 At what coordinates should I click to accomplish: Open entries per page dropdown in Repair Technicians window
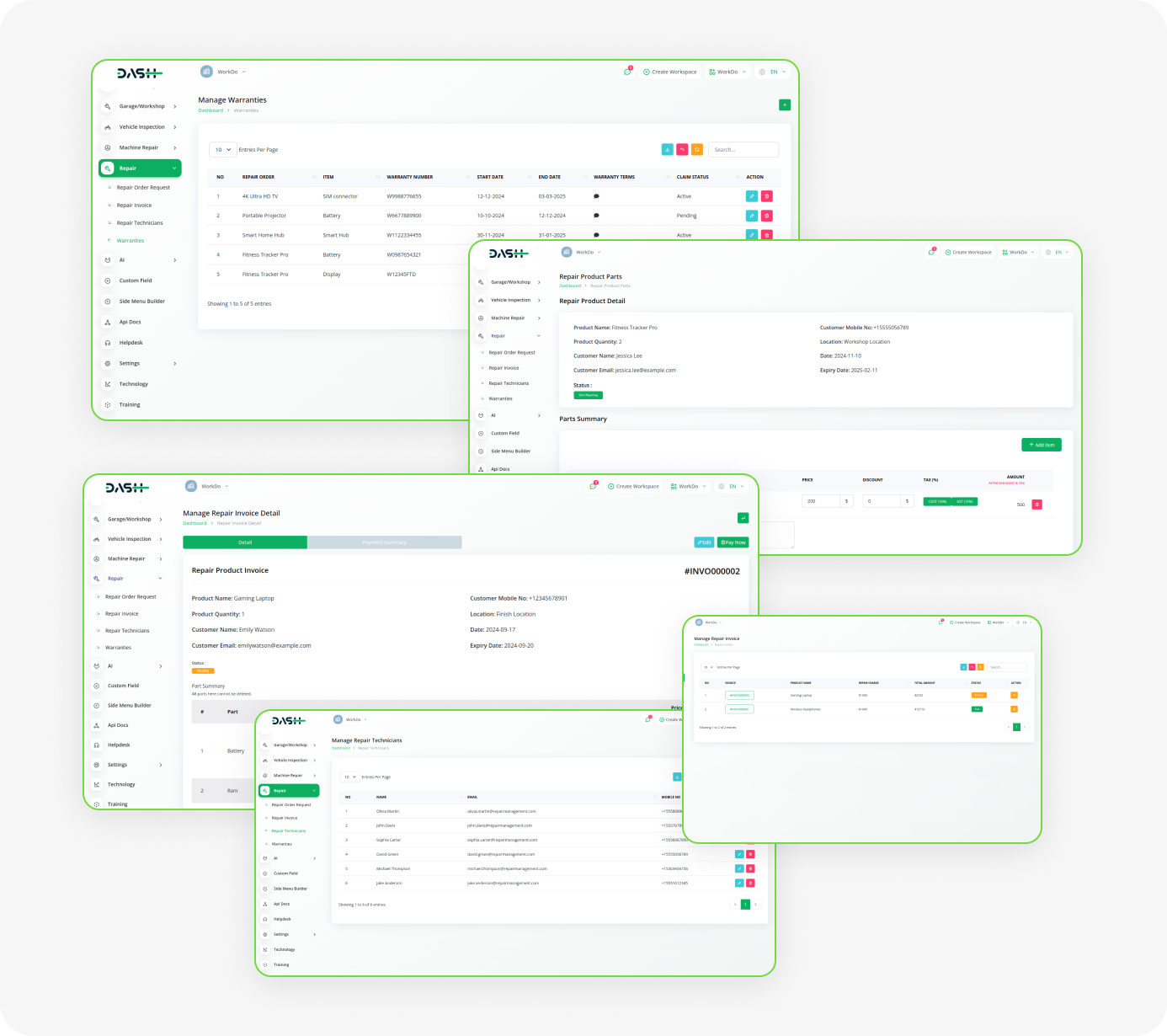(349, 777)
